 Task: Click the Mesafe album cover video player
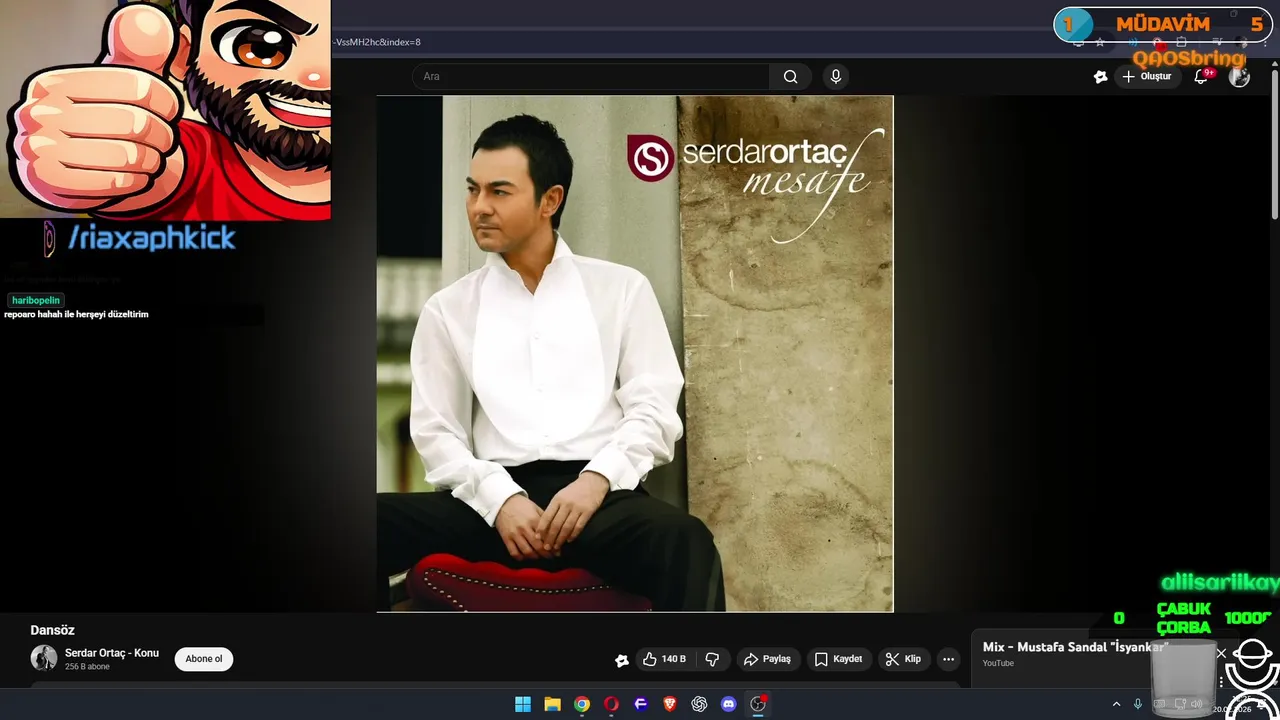point(635,353)
